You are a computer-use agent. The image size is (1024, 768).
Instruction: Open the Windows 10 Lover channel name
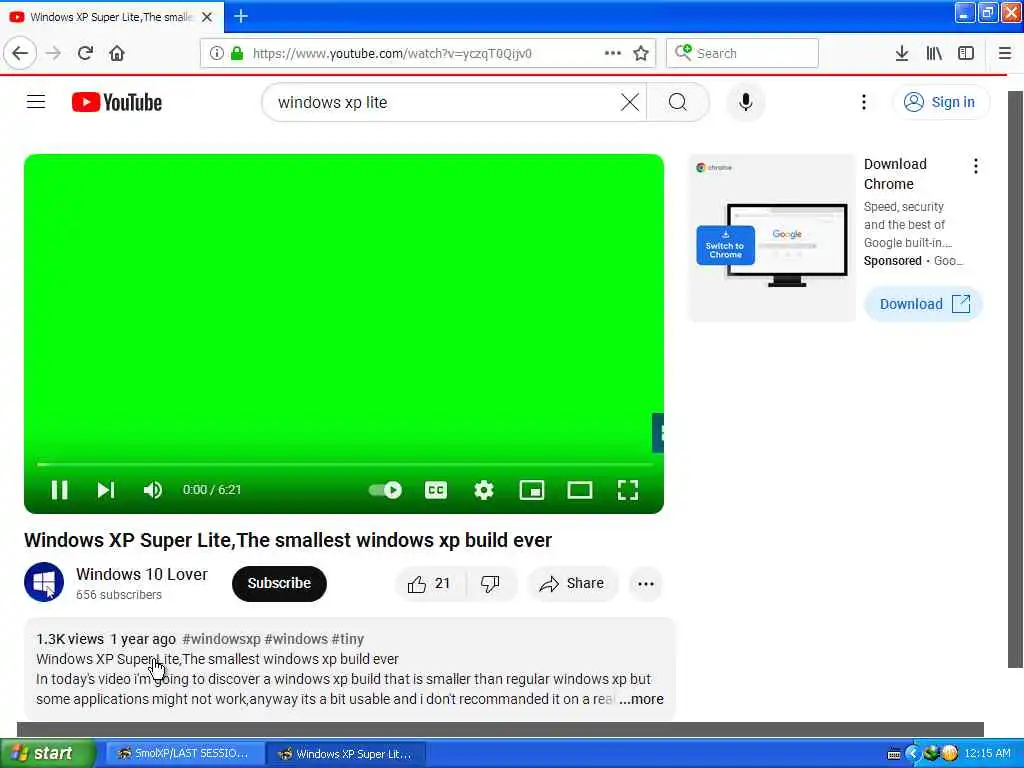[142, 574]
